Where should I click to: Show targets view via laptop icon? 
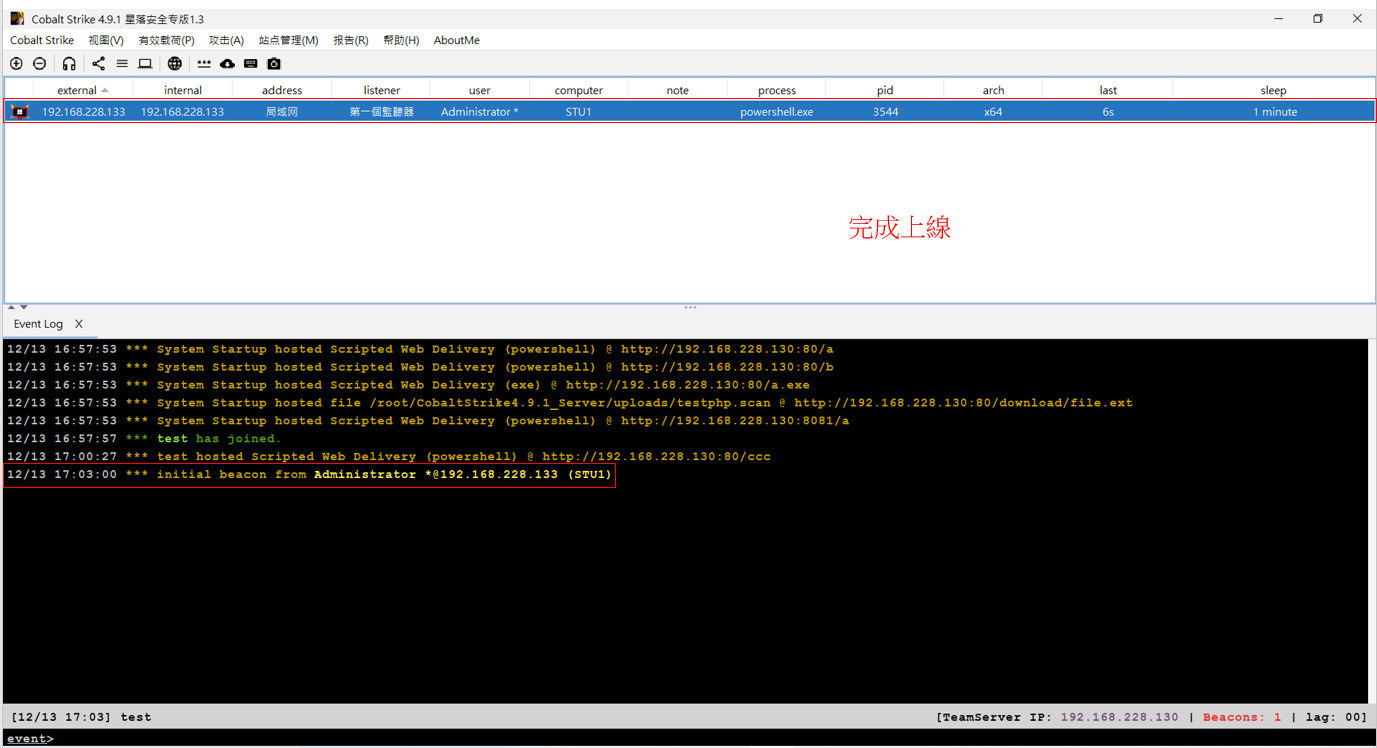(x=145, y=64)
